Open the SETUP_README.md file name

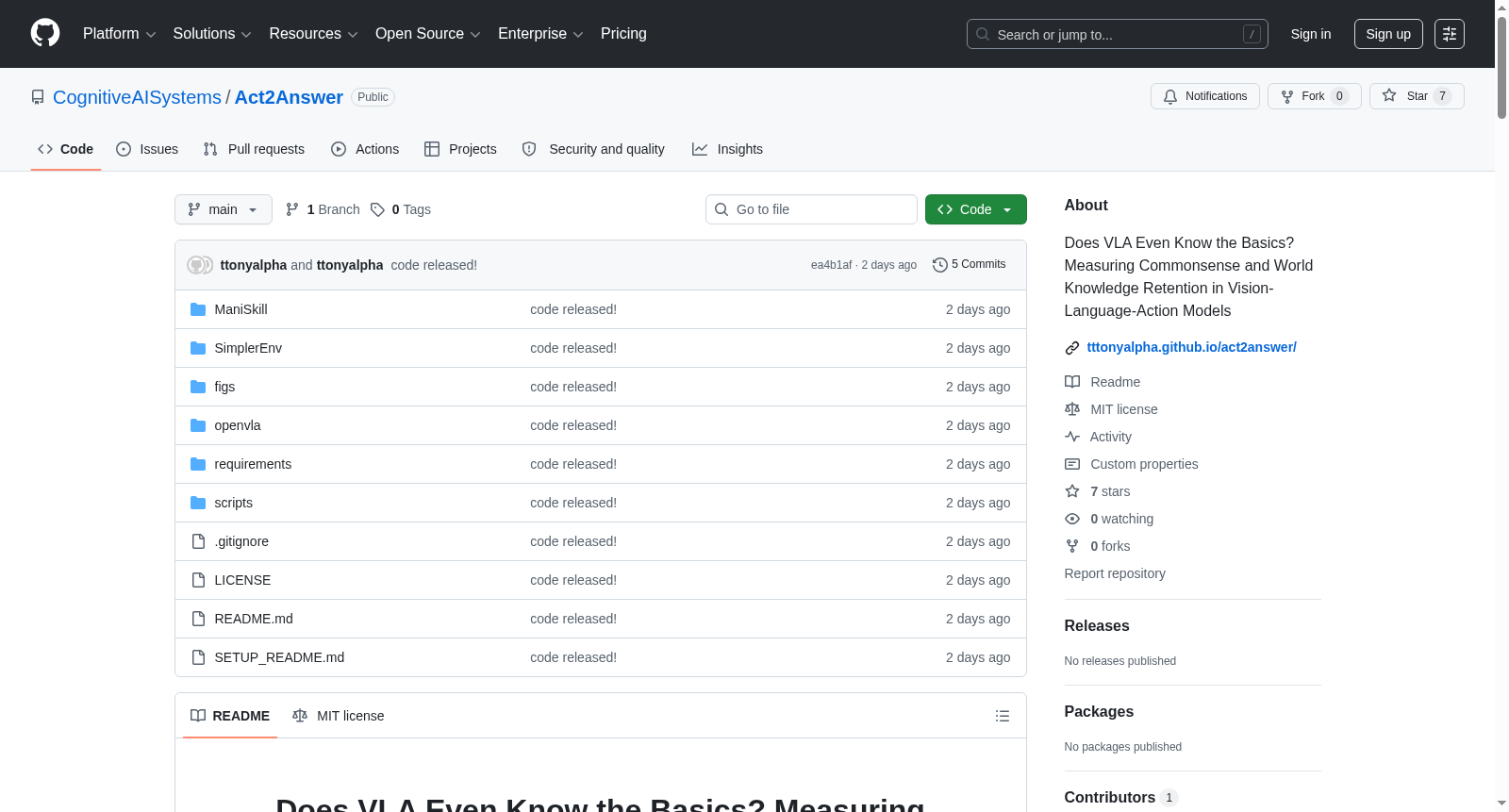coord(279,657)
